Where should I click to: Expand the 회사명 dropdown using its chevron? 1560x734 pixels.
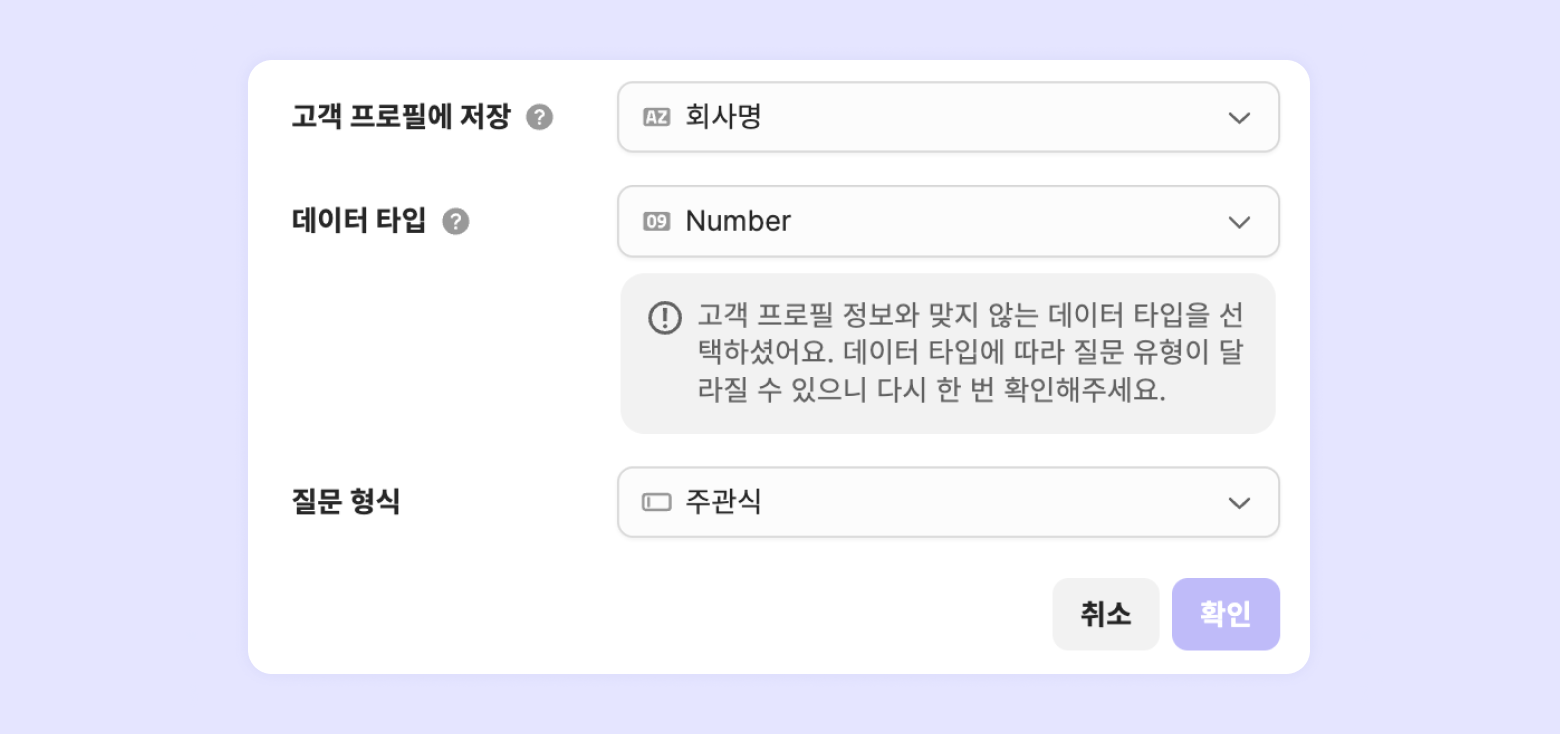[x=1239, y=117]
